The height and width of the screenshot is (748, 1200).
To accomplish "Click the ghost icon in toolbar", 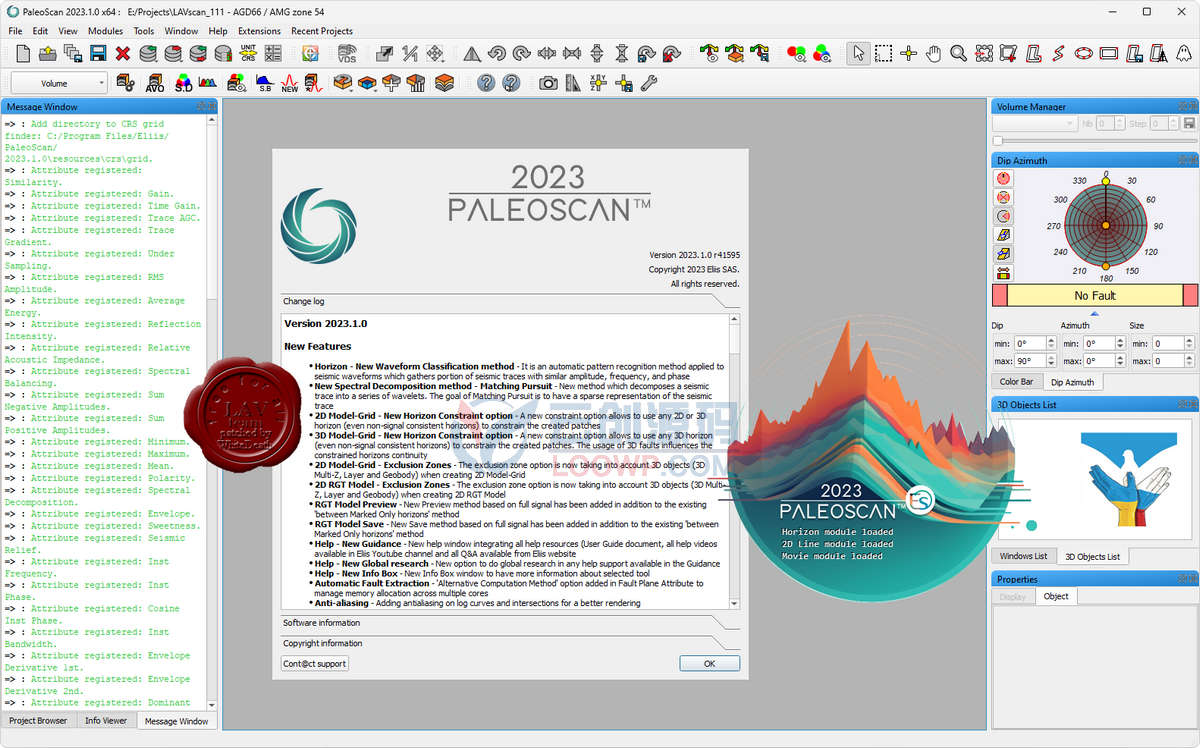I will (x=1184, y=53).
